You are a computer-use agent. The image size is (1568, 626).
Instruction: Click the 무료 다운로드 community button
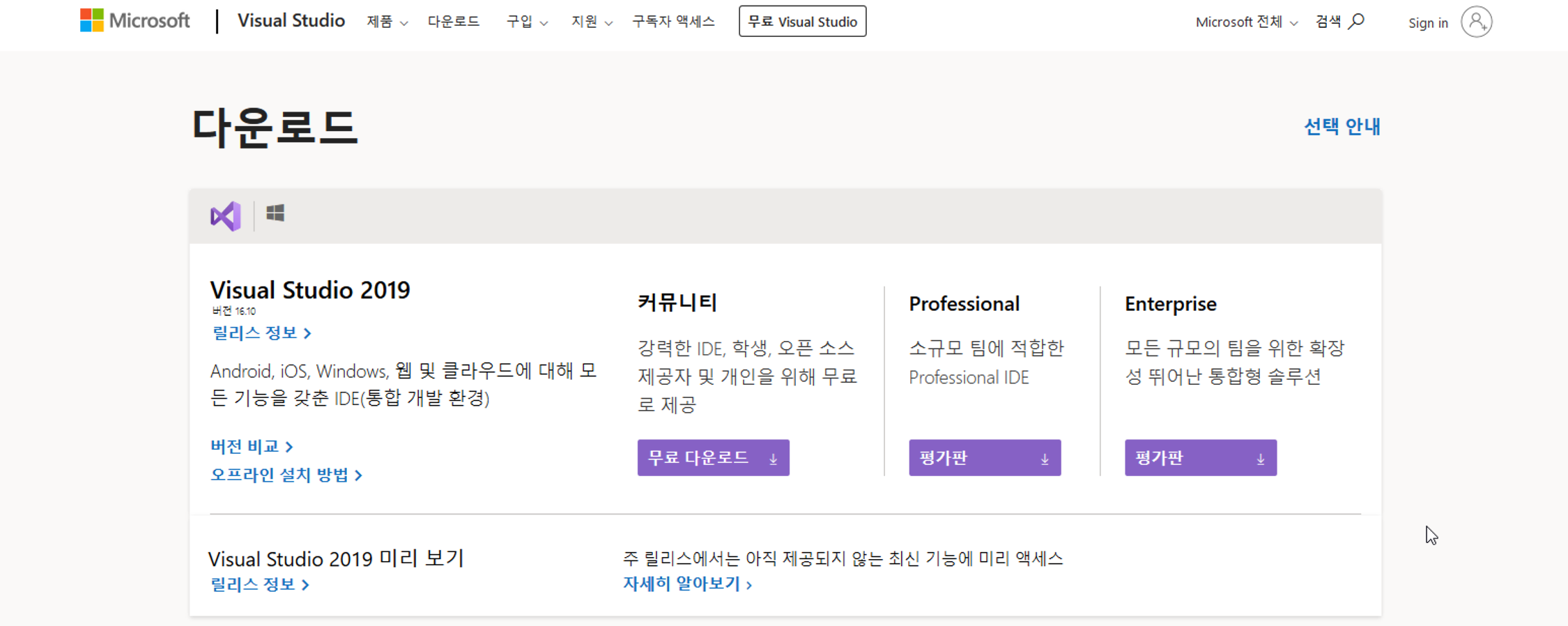click(x=713, y=458)
